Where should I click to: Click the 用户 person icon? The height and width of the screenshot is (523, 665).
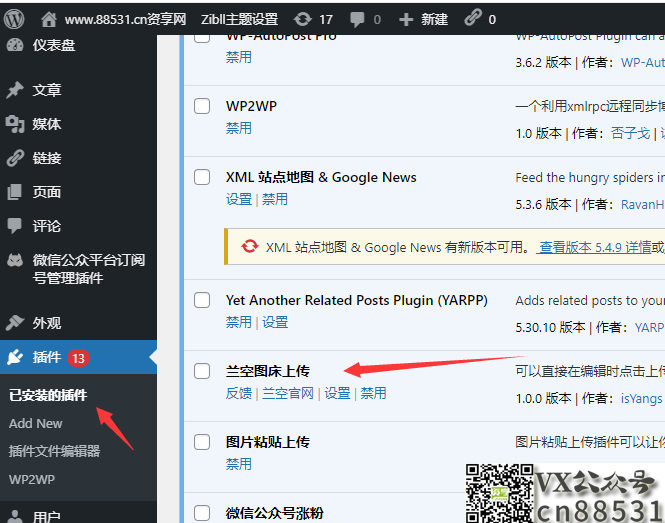pyautogui.click(x=15, y=517)
